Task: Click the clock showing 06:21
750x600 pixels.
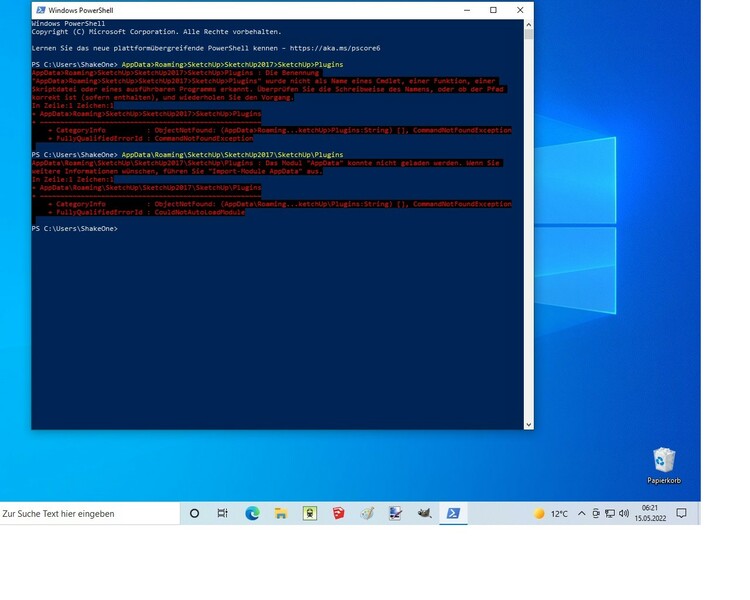Action: point(650,513)
